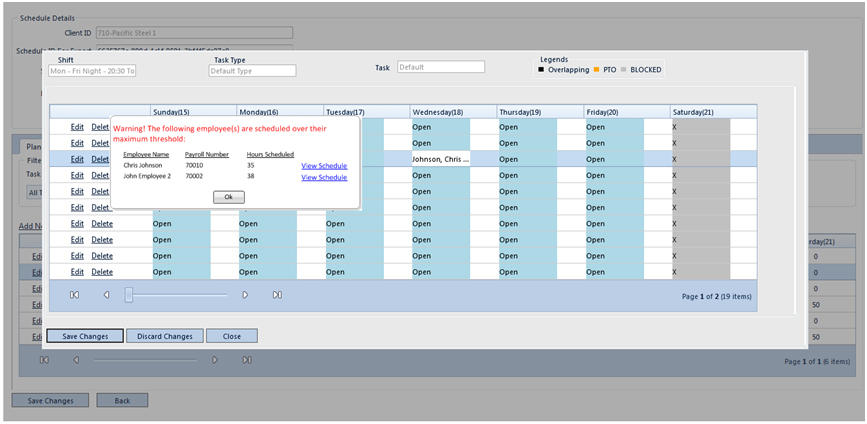Click Edit link in the last grid row
This screenshot has width=867, height=424.
tap(77, 272)
